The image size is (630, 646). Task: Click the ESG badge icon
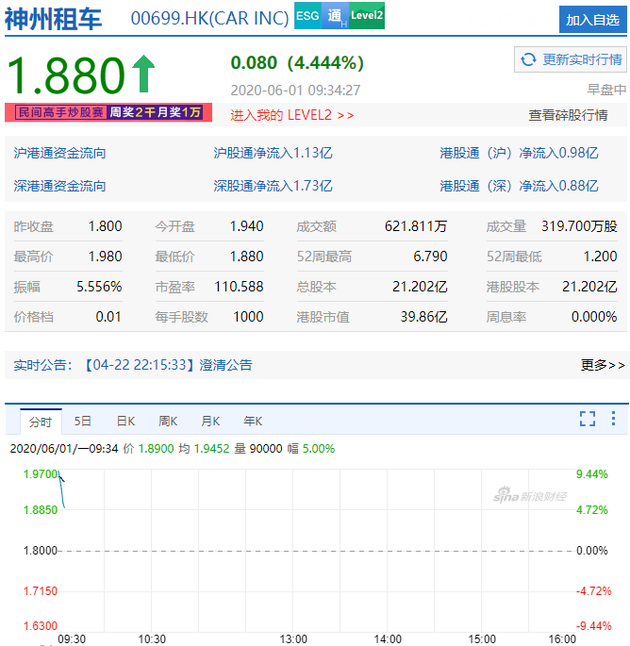307,16
